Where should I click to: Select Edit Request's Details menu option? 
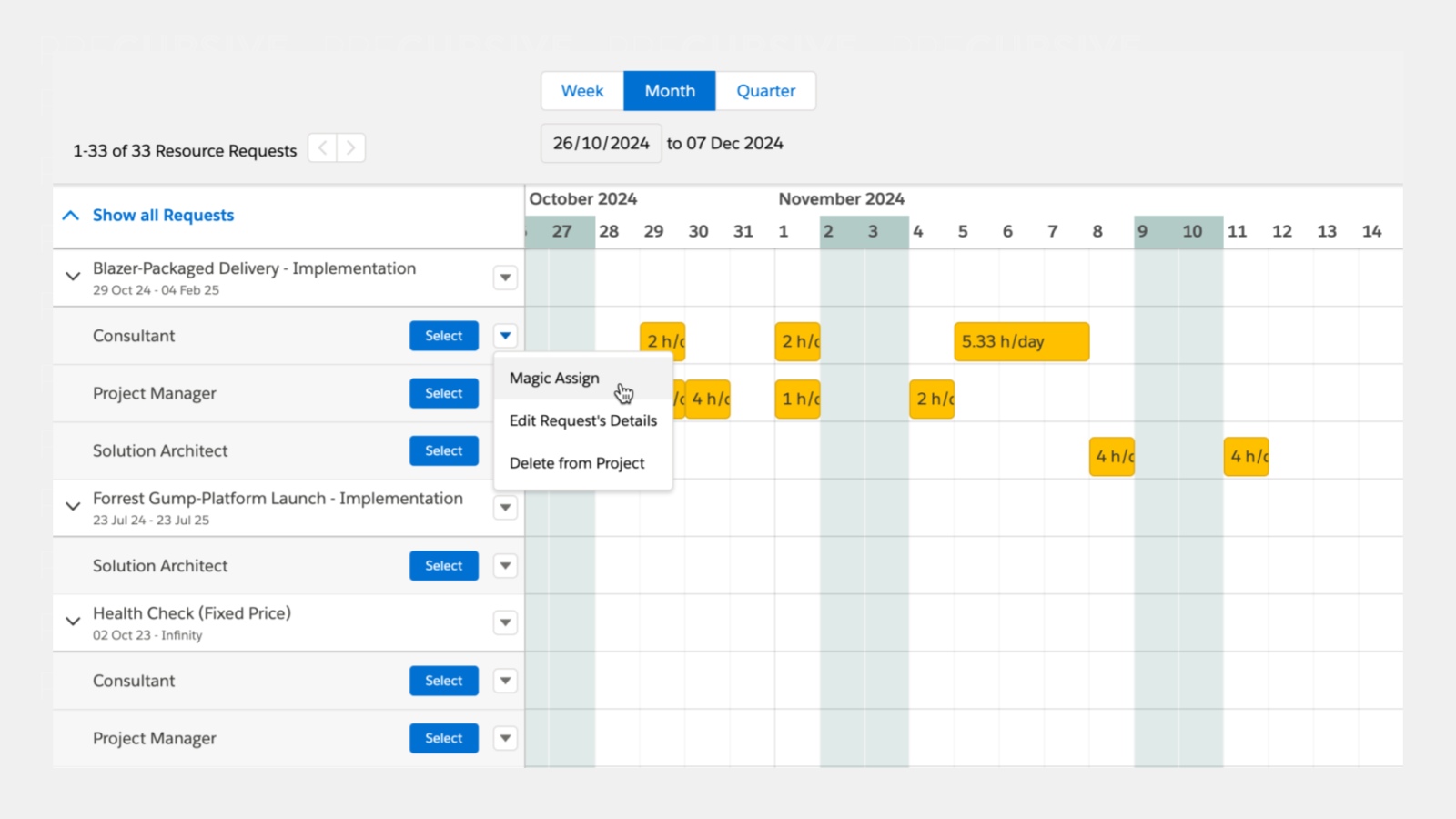[583, 420]
